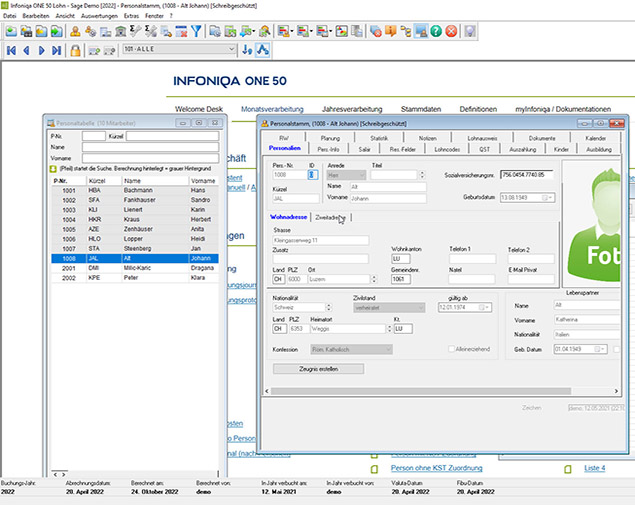Open the Monatsverarbeitung link
Viewport: 635px width, 505px height.
pos(272,109)
